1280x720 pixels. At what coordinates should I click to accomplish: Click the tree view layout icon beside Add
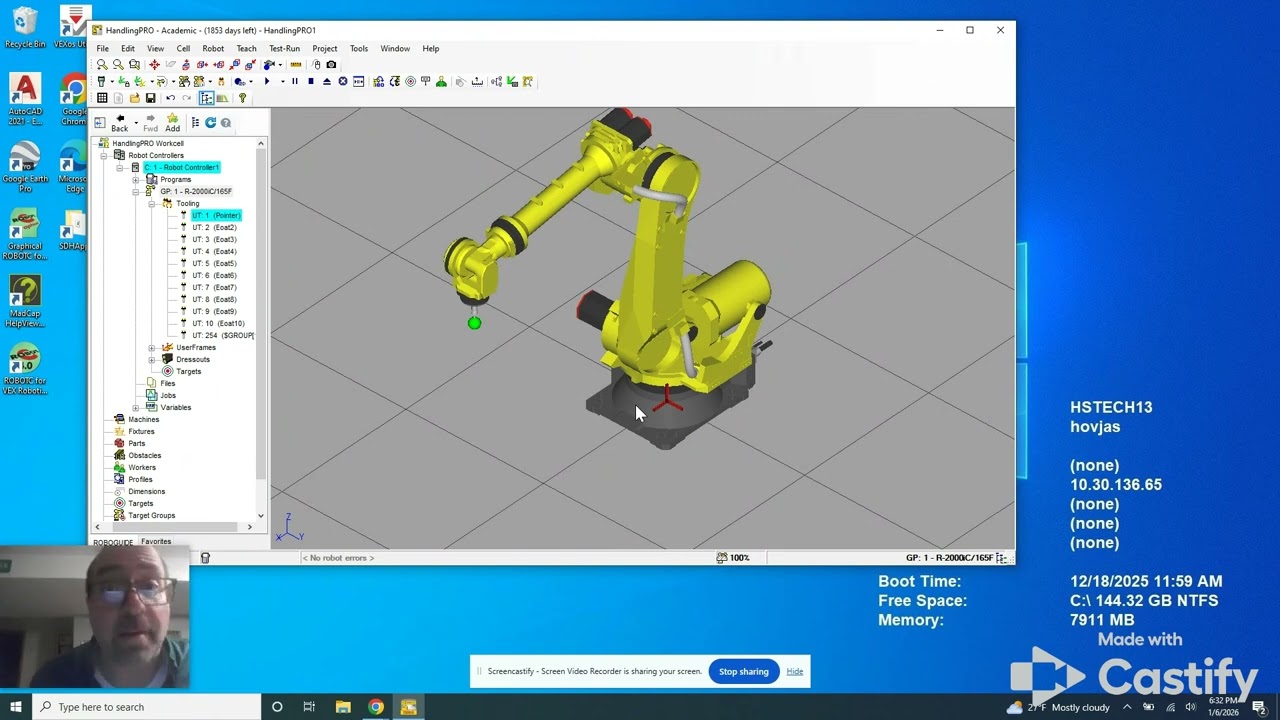(195, 123)
